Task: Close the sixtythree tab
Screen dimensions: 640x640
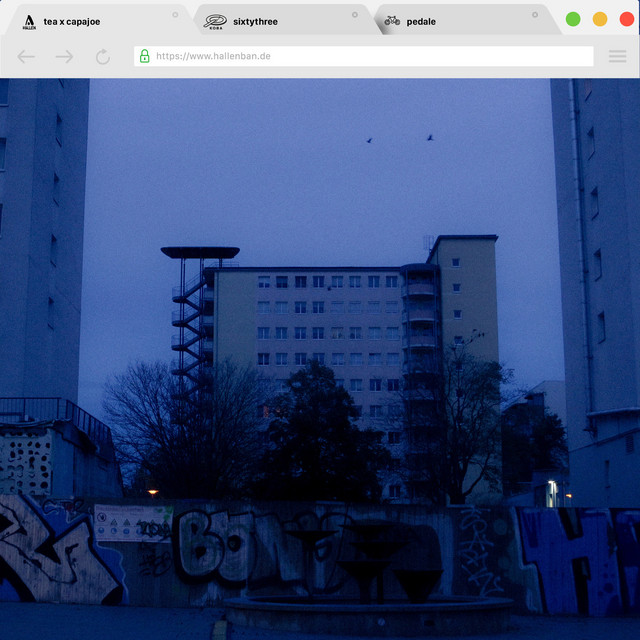Action: (x=355, y=15)
